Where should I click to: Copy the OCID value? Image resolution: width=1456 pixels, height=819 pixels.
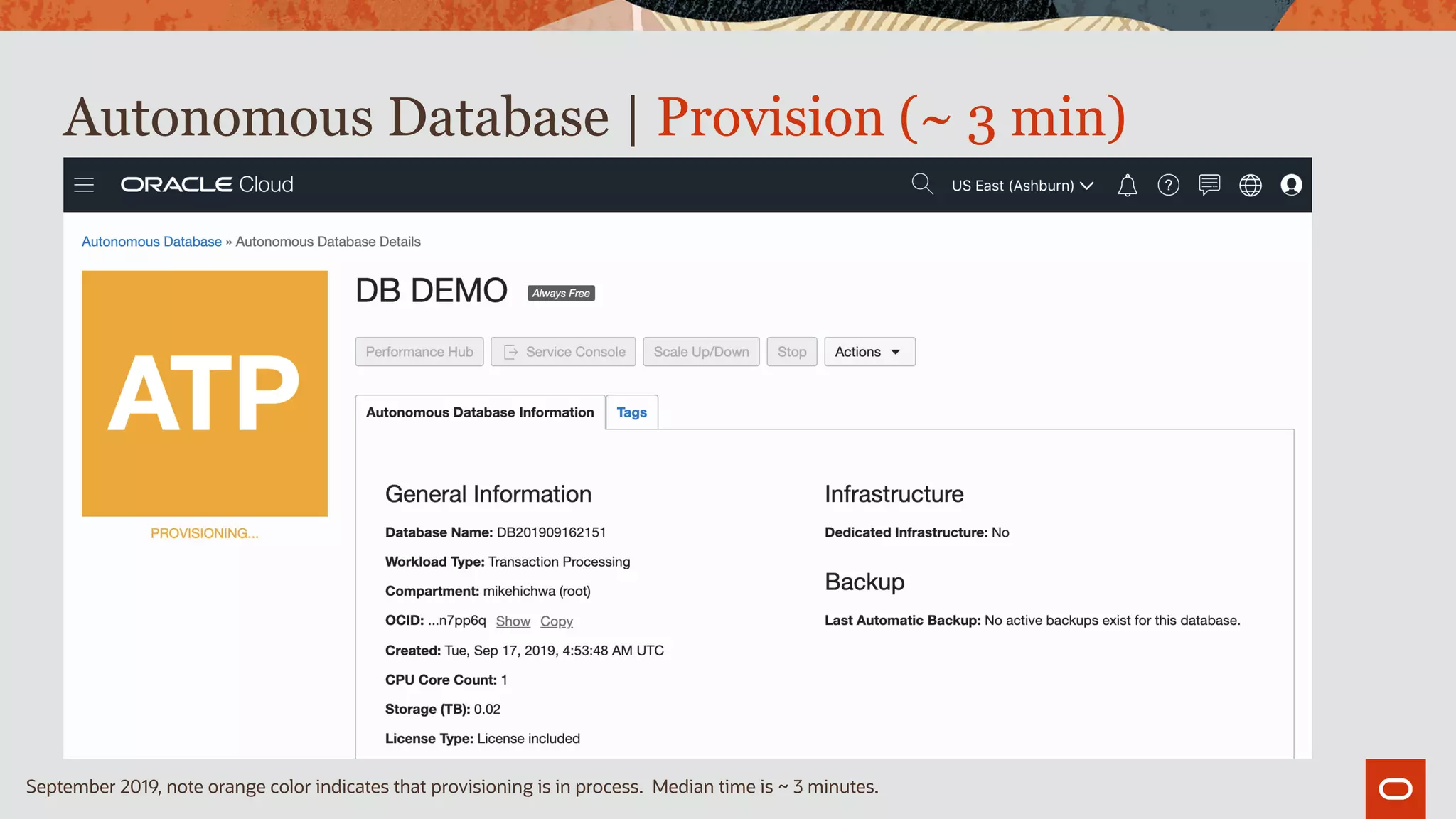[x=557, y=621]
